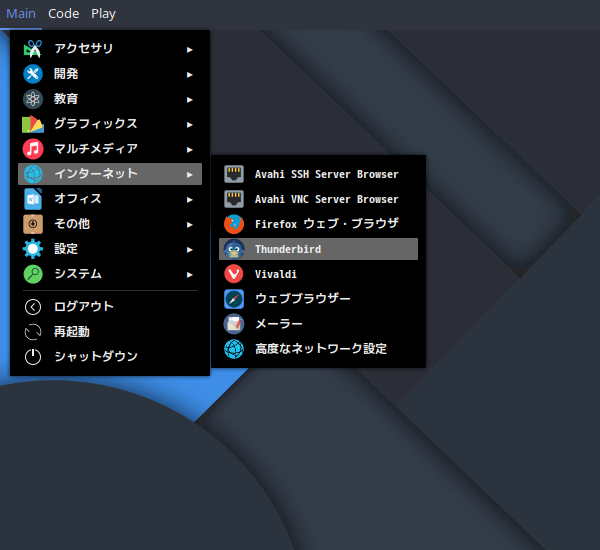Open the マルチメディア menu category
This screenshot has height=550, width=600.
point(110,149)
